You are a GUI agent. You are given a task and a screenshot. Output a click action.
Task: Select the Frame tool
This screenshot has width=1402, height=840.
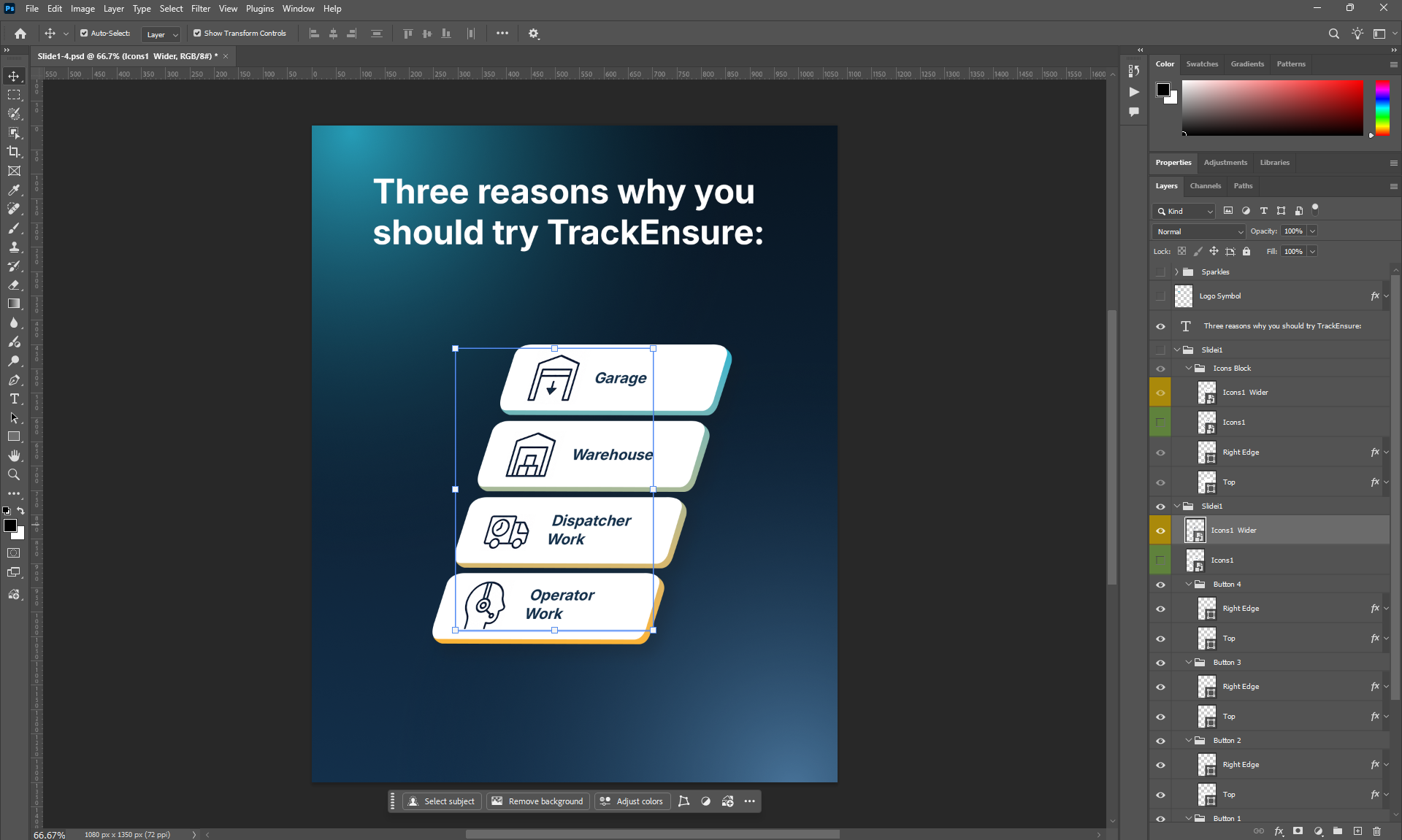[14, 171]
